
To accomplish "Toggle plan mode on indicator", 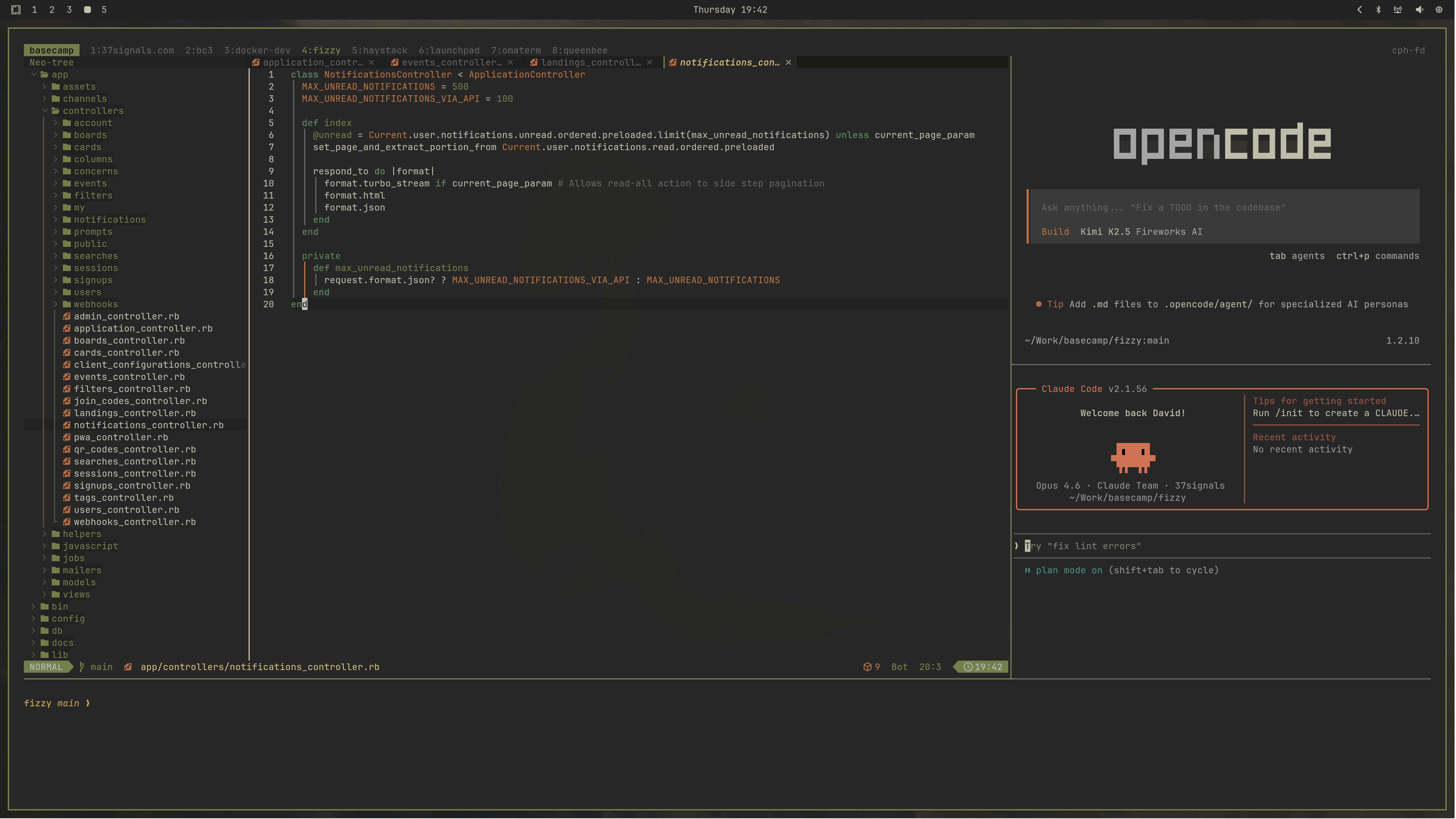I will click(1068, 570).
